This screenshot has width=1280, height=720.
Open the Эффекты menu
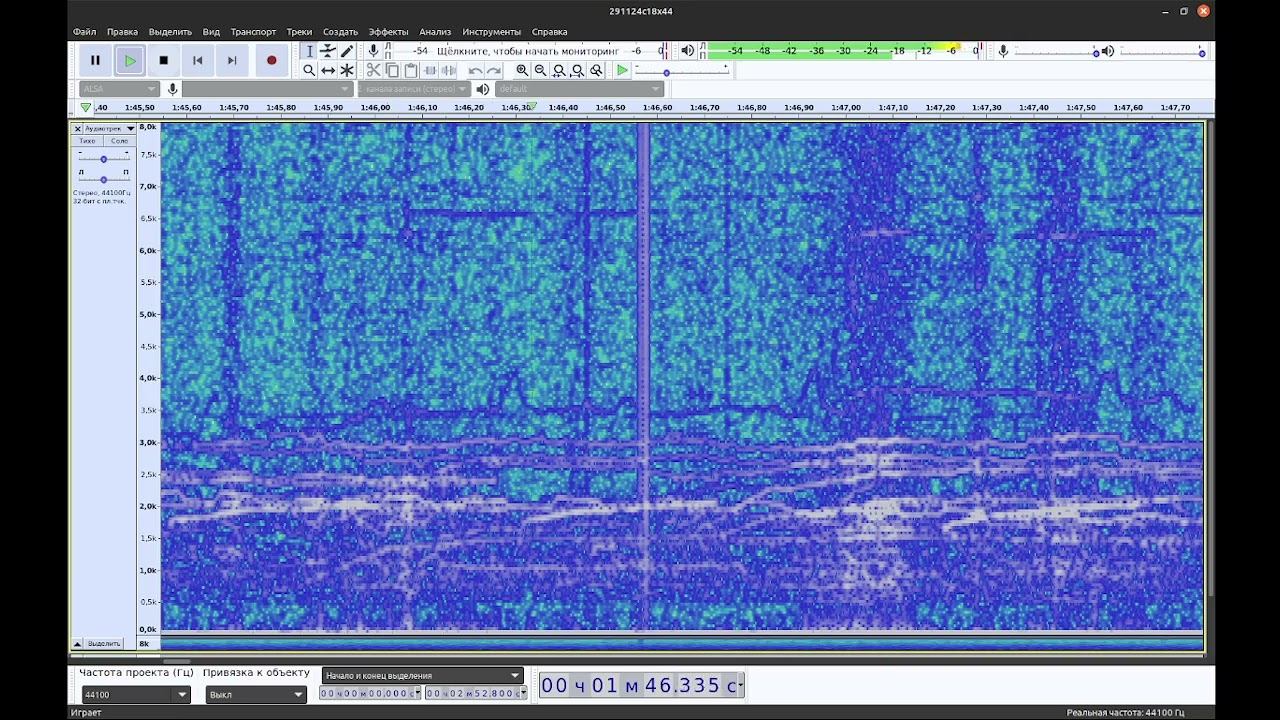[x=389, y=32]
